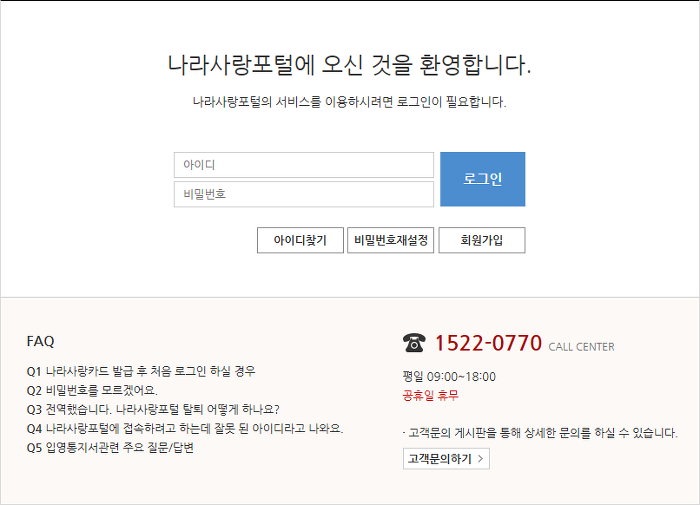The width and height of the screenshot is (700, 505).
Task: Open FAQ Q3 전역했습니다 탈퇴 question
Action: 153,409
